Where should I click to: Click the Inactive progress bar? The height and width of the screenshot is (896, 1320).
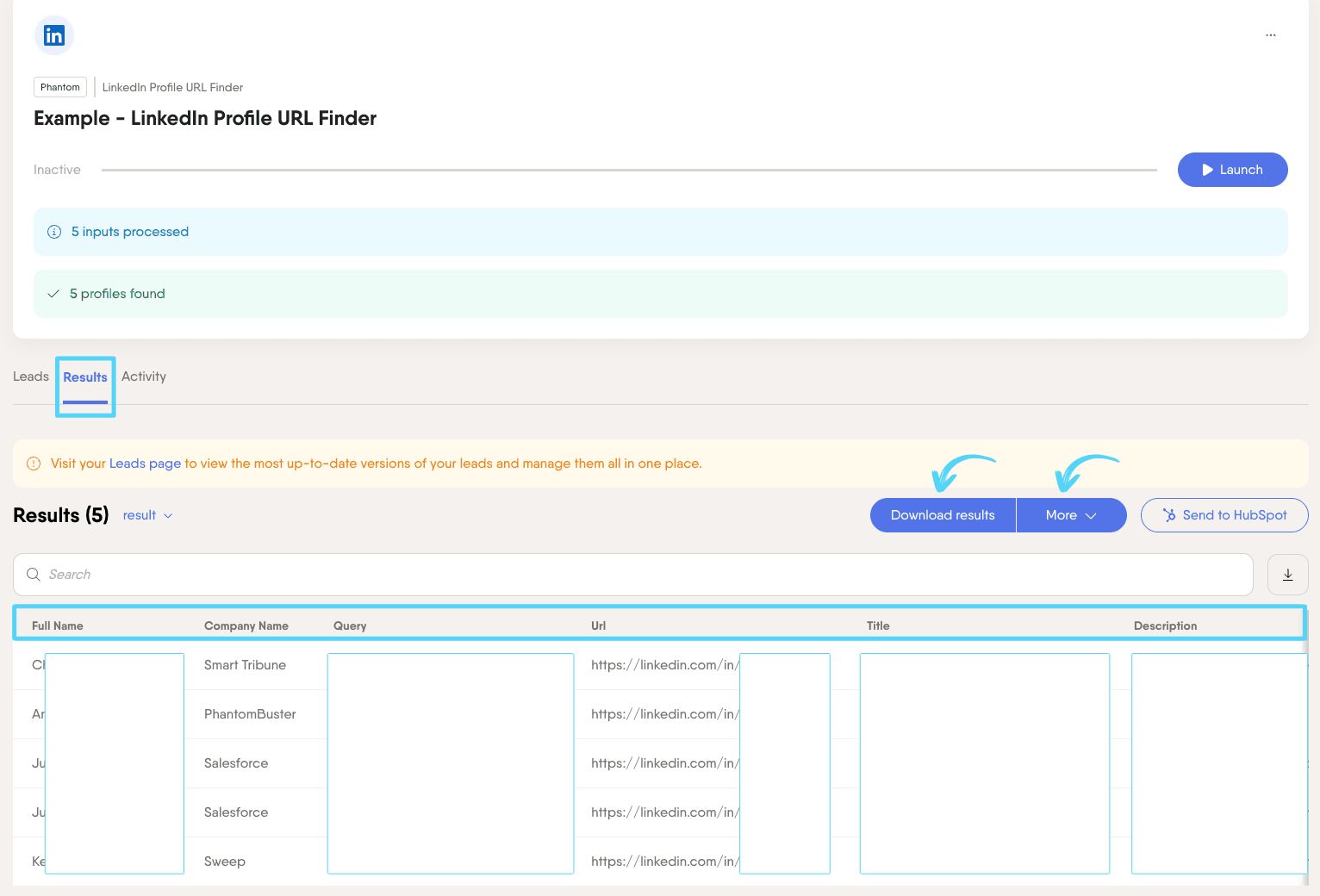[x=629, y=170]
